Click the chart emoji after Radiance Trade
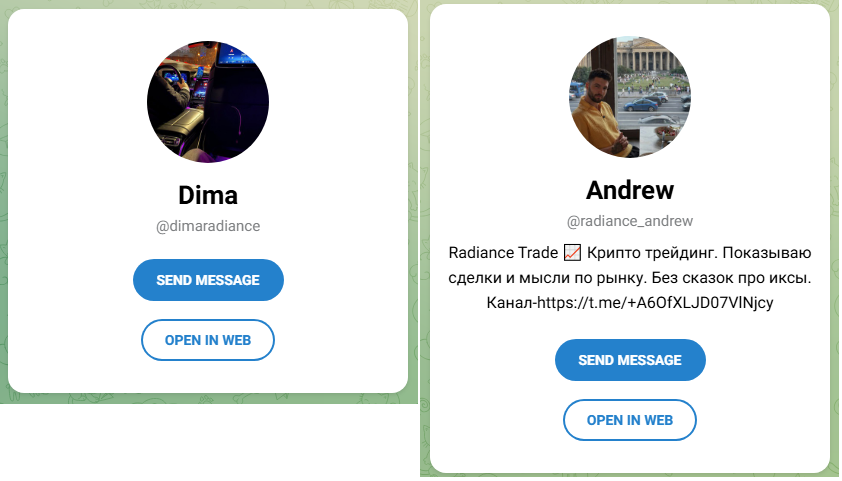The height and width of the screenshot is (481, 842). click(572, 252)
